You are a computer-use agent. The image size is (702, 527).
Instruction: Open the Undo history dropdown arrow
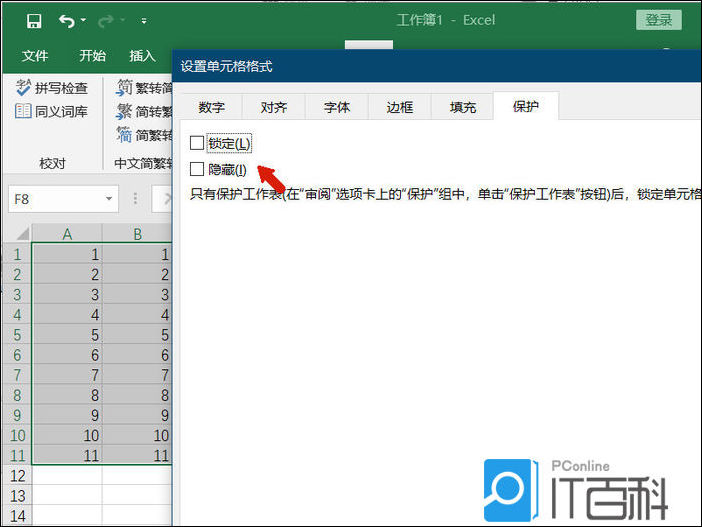(x=83, y=20)
